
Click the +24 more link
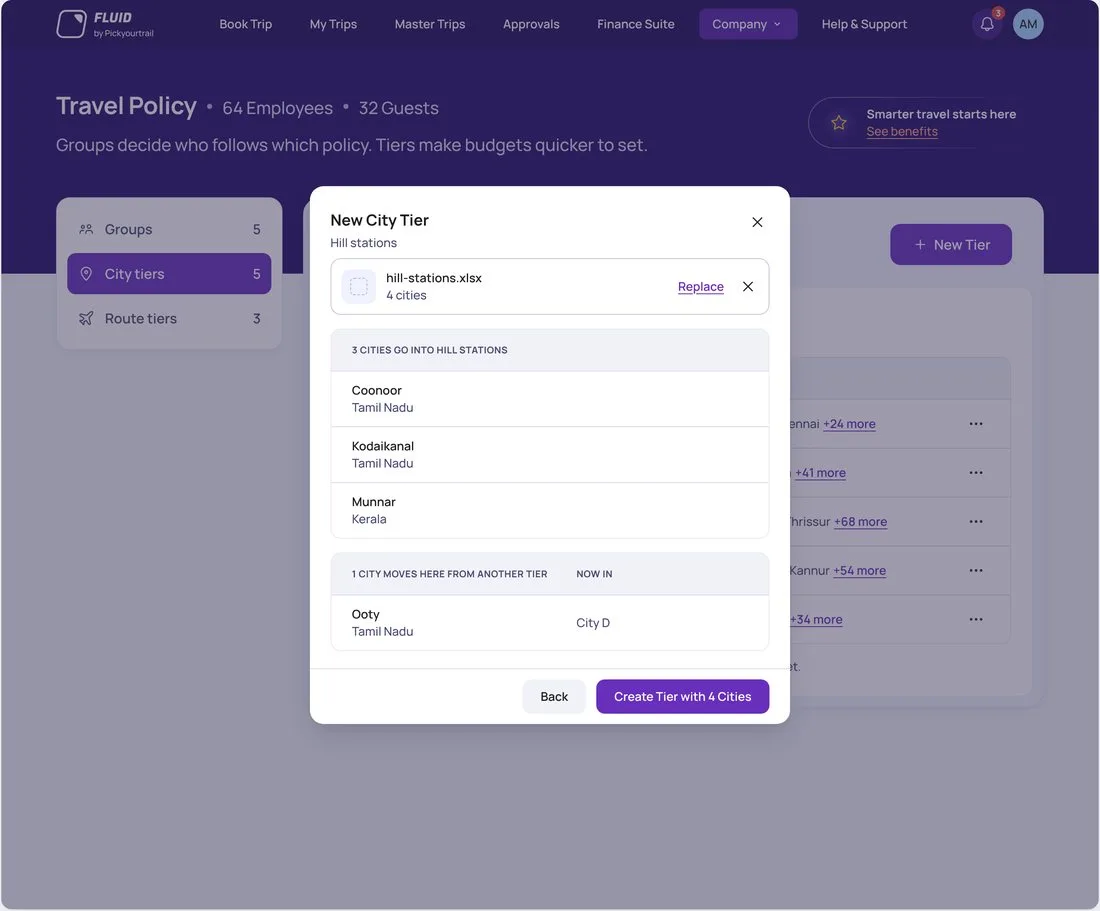(x=849, y=424)
